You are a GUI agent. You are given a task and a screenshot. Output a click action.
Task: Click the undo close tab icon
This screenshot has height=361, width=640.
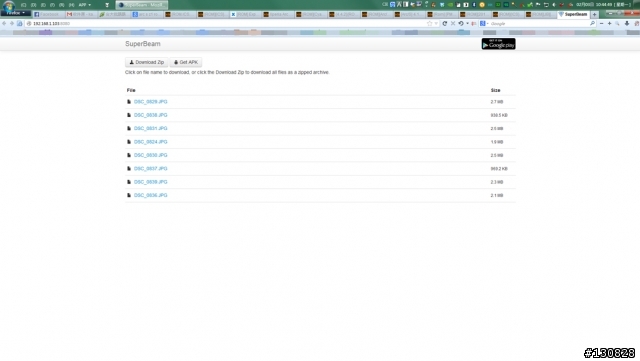tap(461, 24)
